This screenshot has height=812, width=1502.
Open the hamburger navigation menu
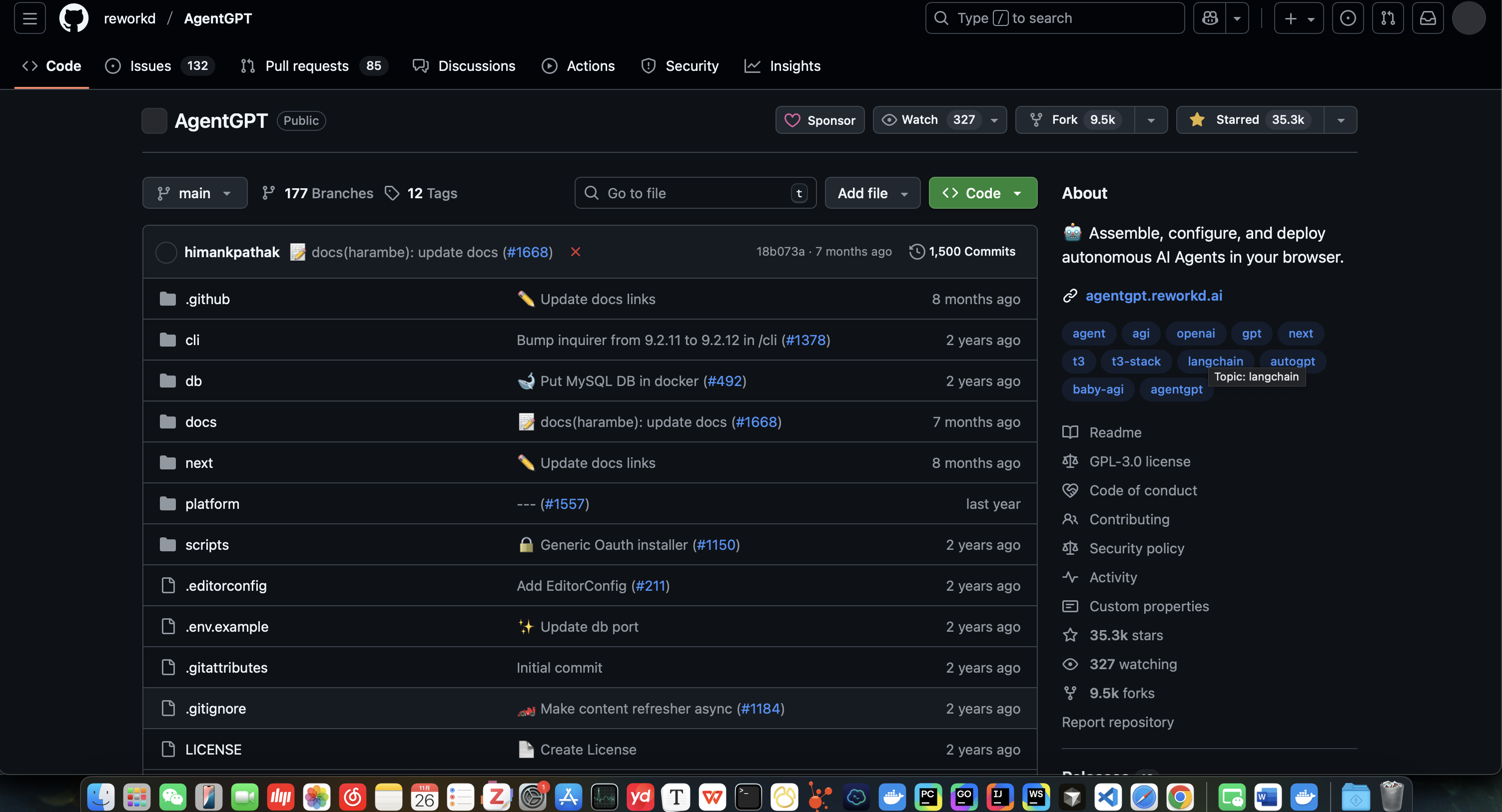tap(30, 18)
